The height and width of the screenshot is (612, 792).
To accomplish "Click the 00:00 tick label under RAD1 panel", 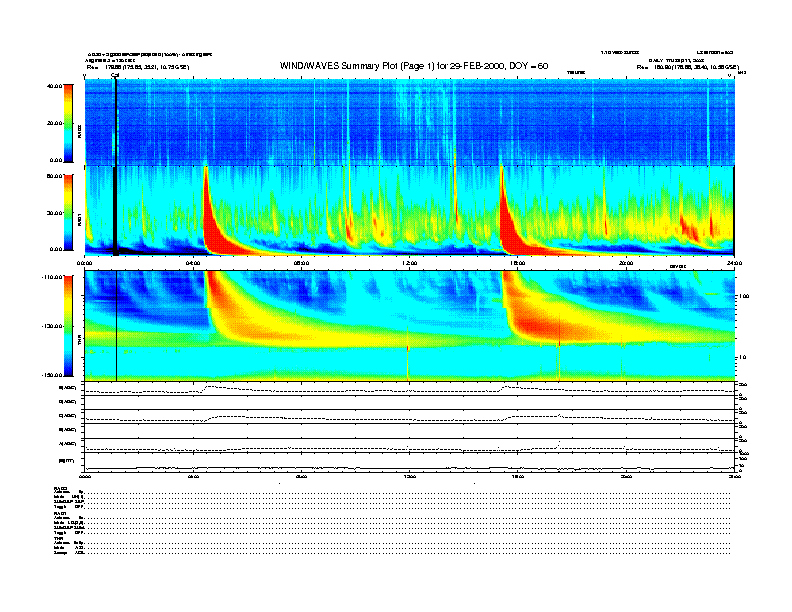I will pos(84,263).
